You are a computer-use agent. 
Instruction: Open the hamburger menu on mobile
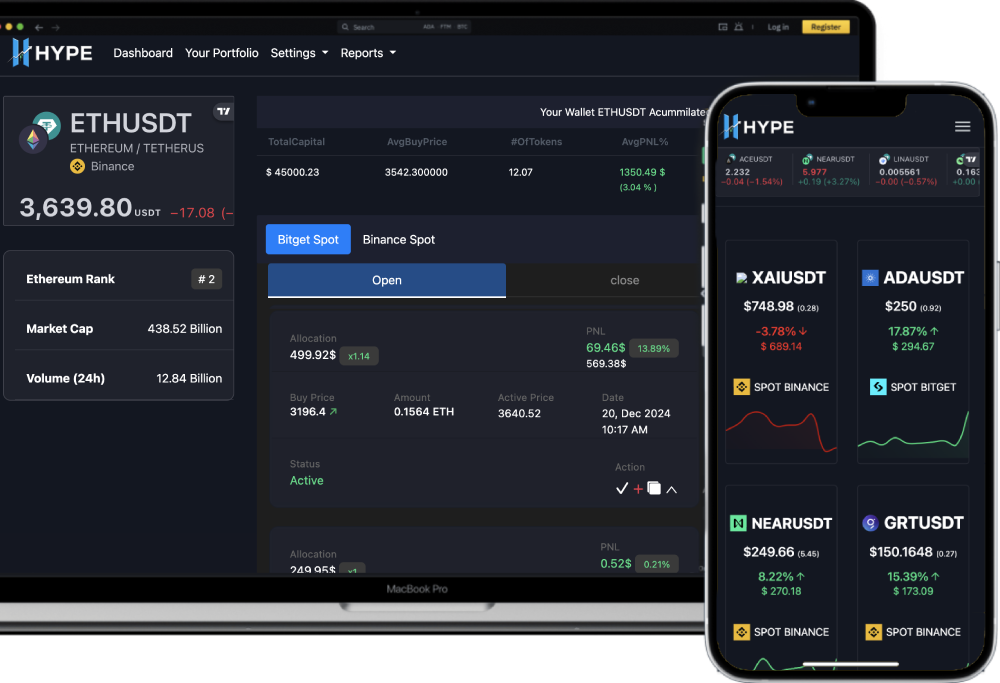(962, 126)
